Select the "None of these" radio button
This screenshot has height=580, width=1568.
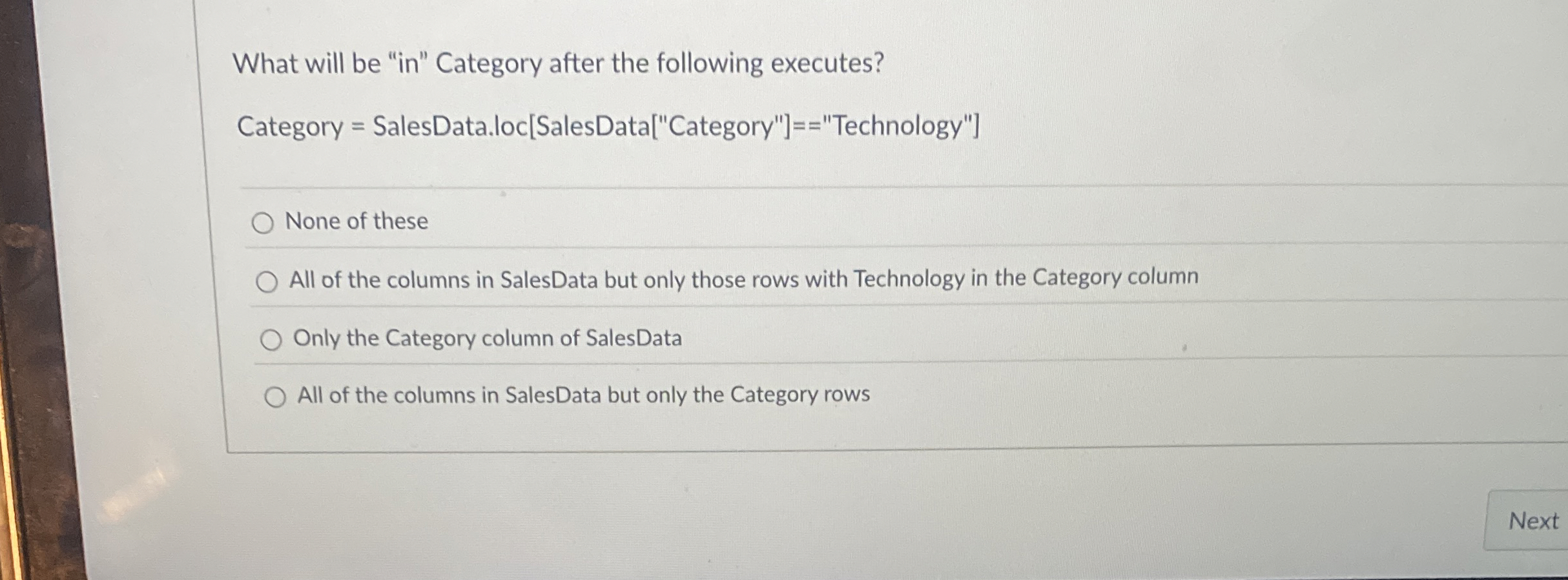click(263, 223)
